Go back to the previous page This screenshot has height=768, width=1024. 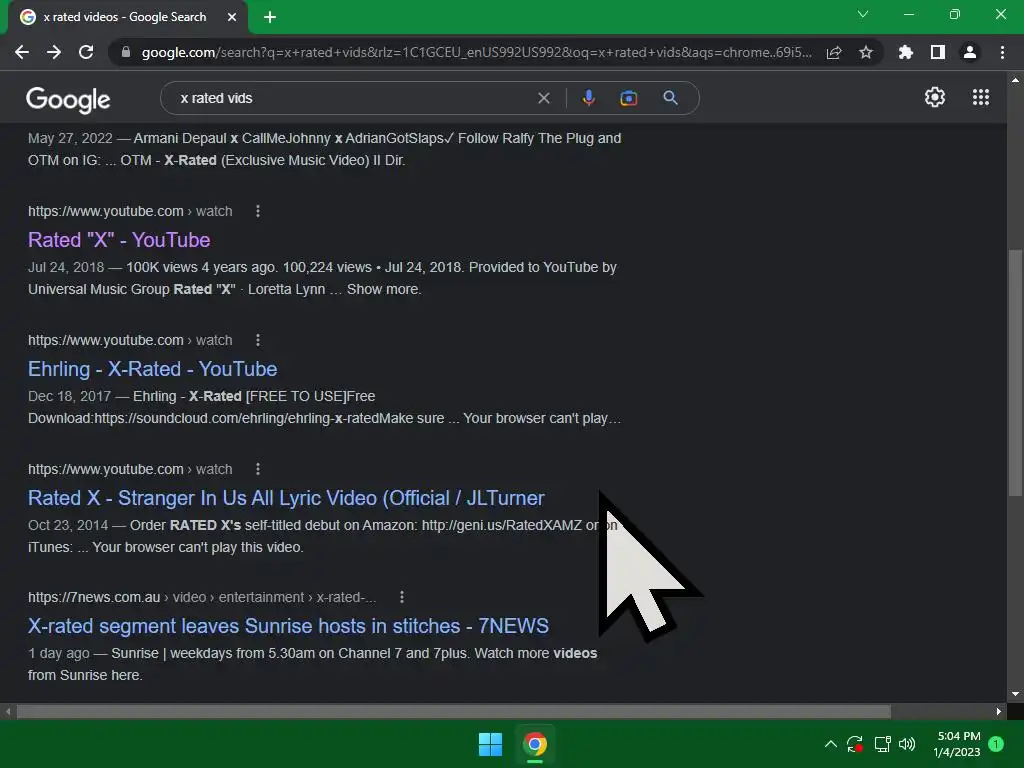click(x=22, y=52)
